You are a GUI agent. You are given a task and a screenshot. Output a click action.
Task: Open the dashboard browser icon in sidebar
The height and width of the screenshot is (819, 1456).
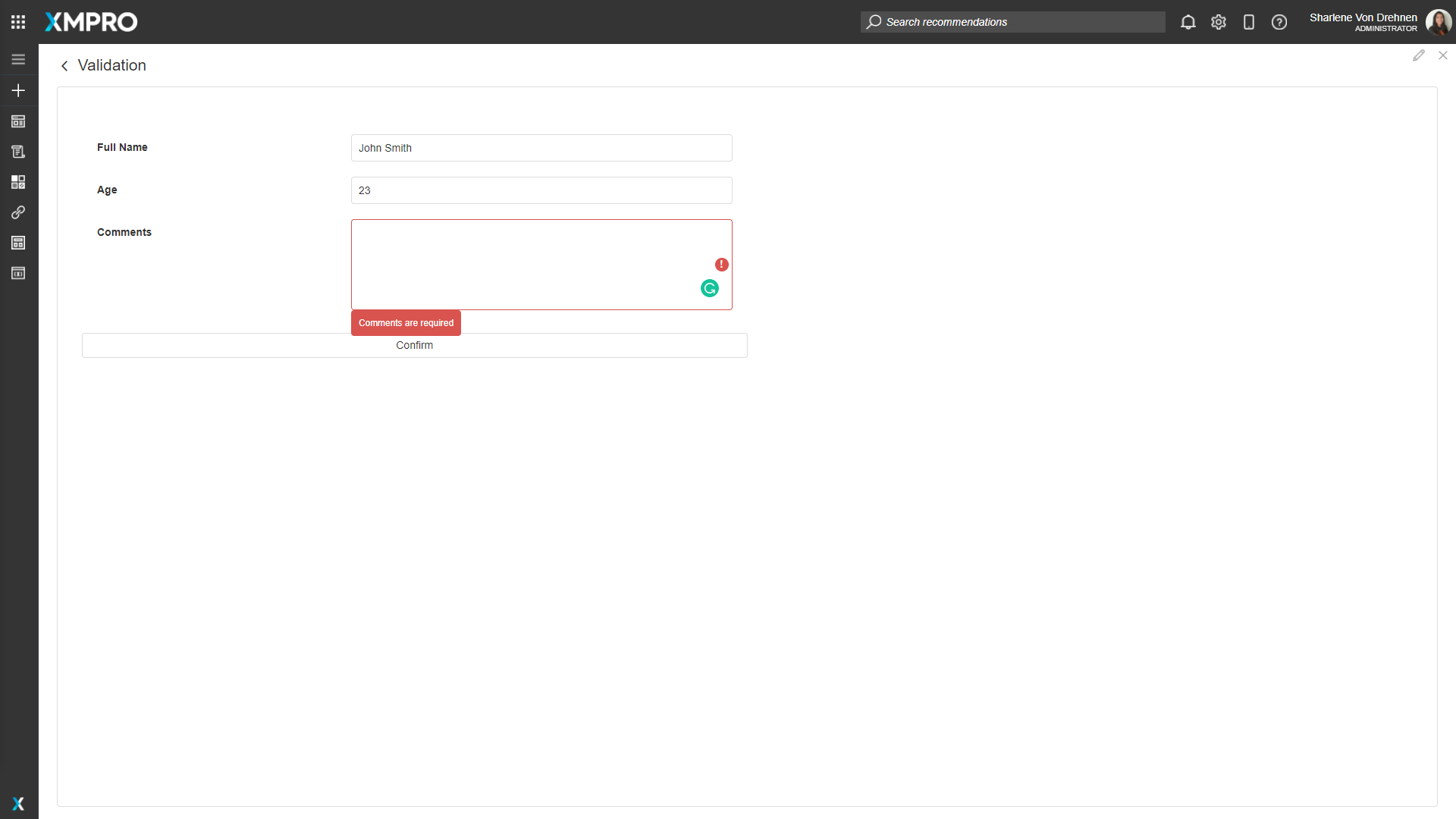pyautogui.click(x=18, y=121)
